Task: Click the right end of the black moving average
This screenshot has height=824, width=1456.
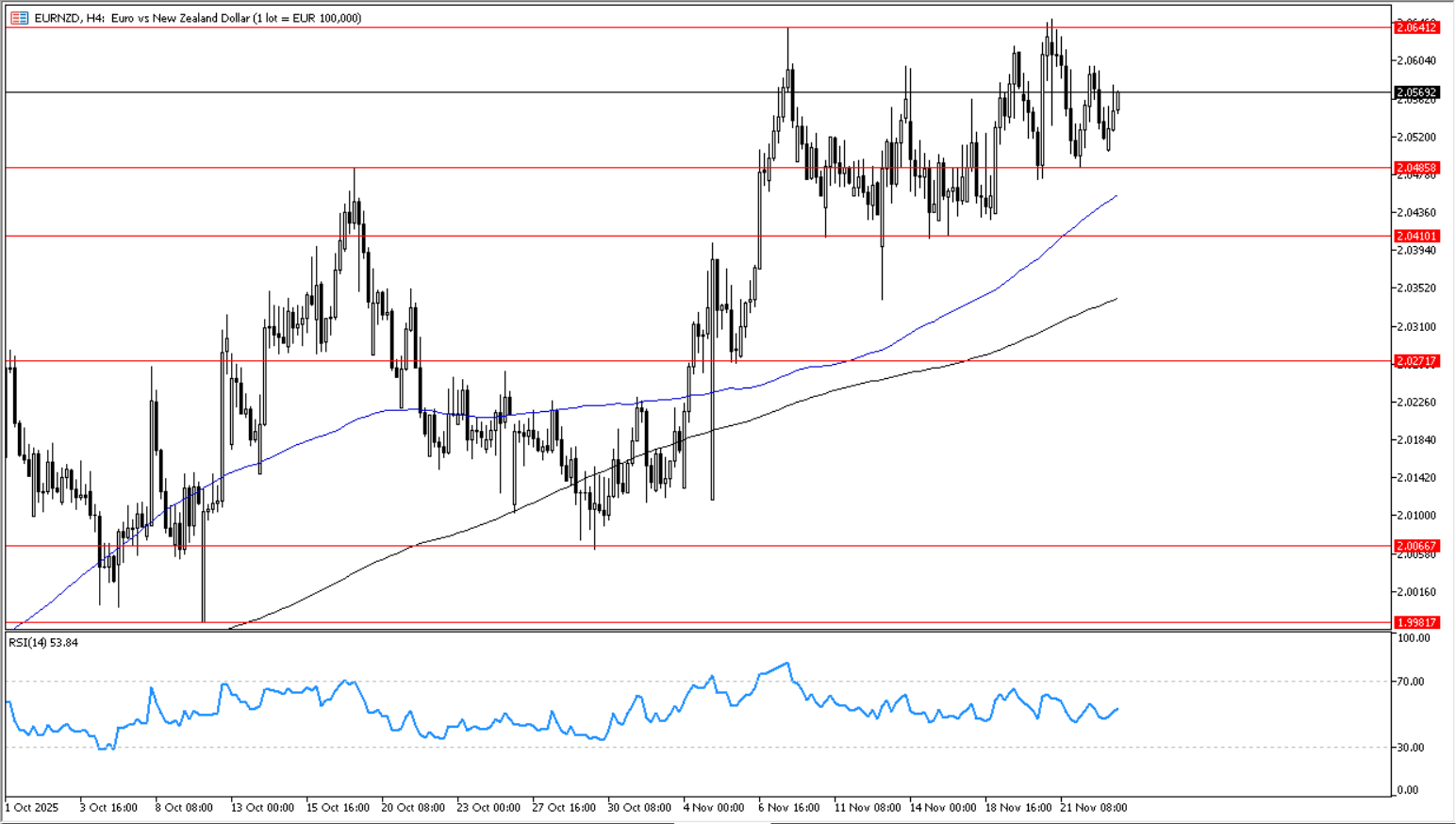Action: (x=1116, y=299)
